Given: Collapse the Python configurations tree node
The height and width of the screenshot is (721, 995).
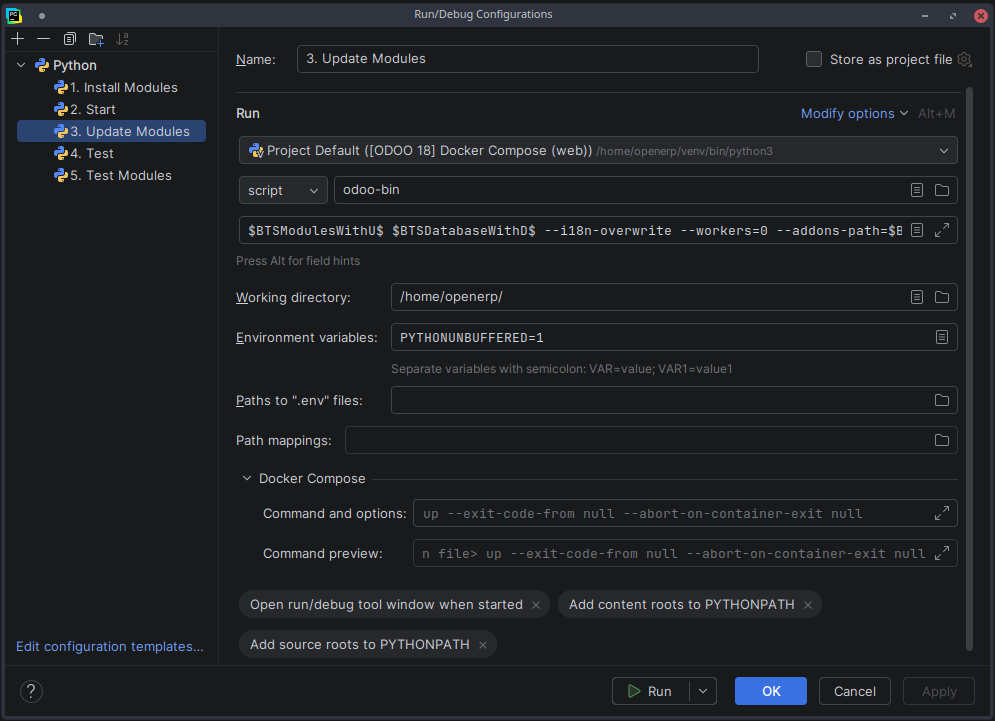Looking at the screenshot, I should (21, 65).
